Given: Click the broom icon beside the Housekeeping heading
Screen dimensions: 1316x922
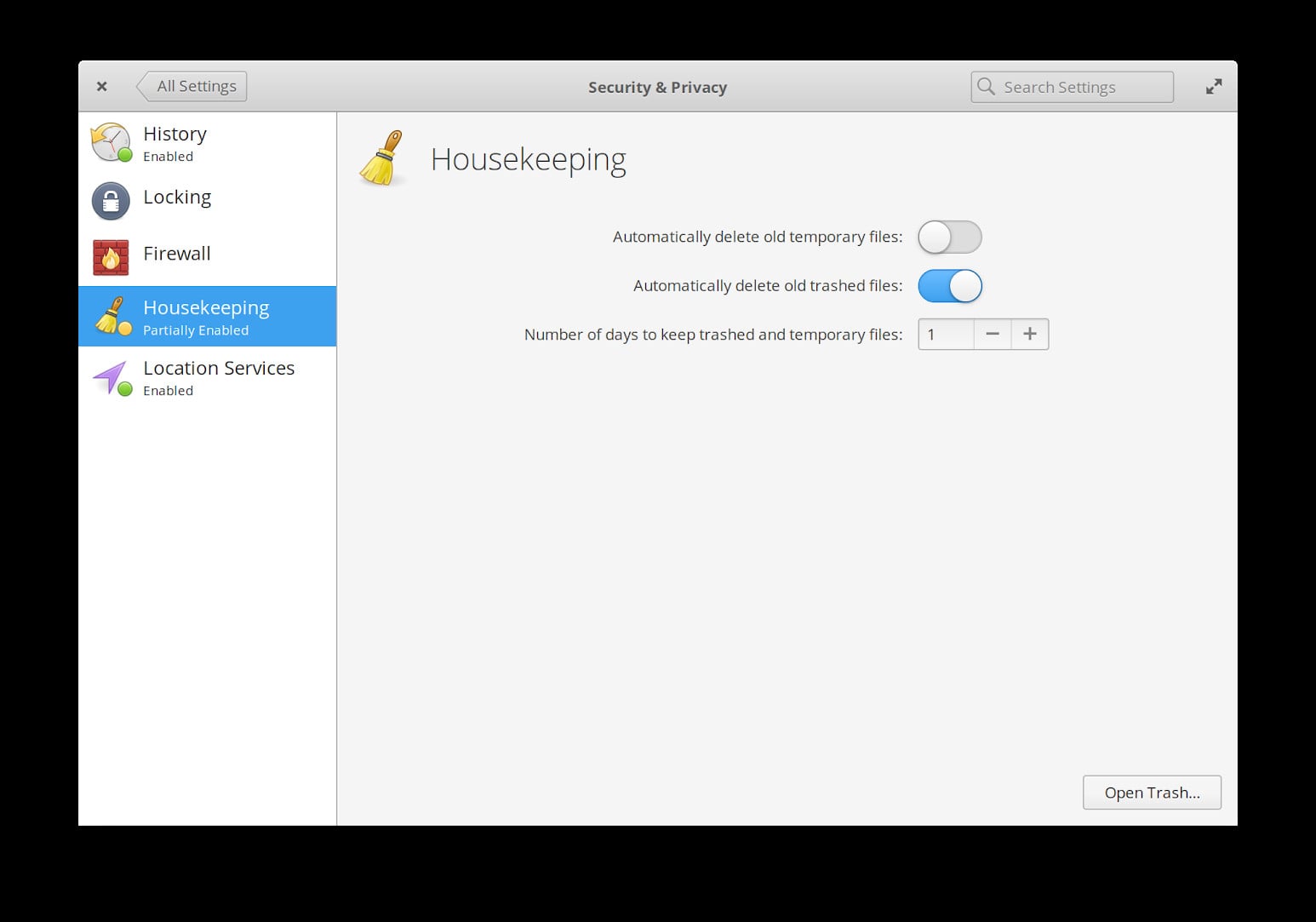Looking at the screenshot, I should (x=382, y=158).
